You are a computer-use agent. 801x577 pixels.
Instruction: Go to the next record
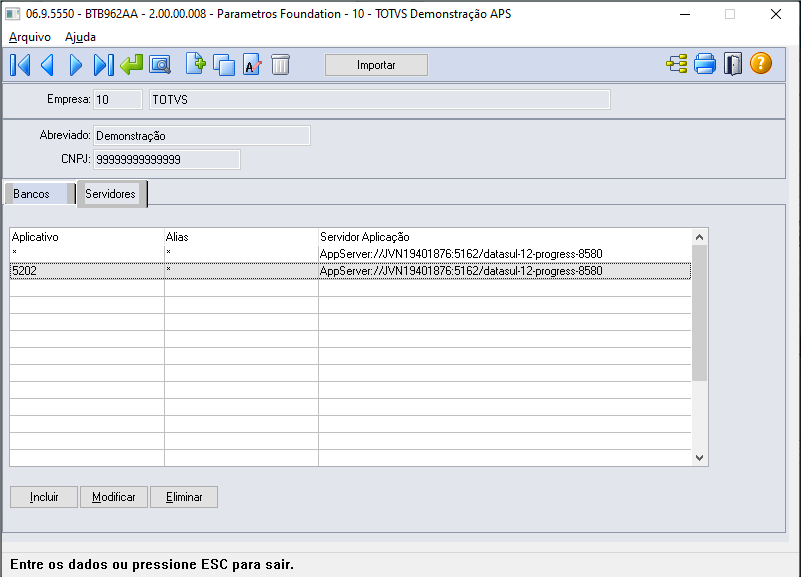coord(76,65)
